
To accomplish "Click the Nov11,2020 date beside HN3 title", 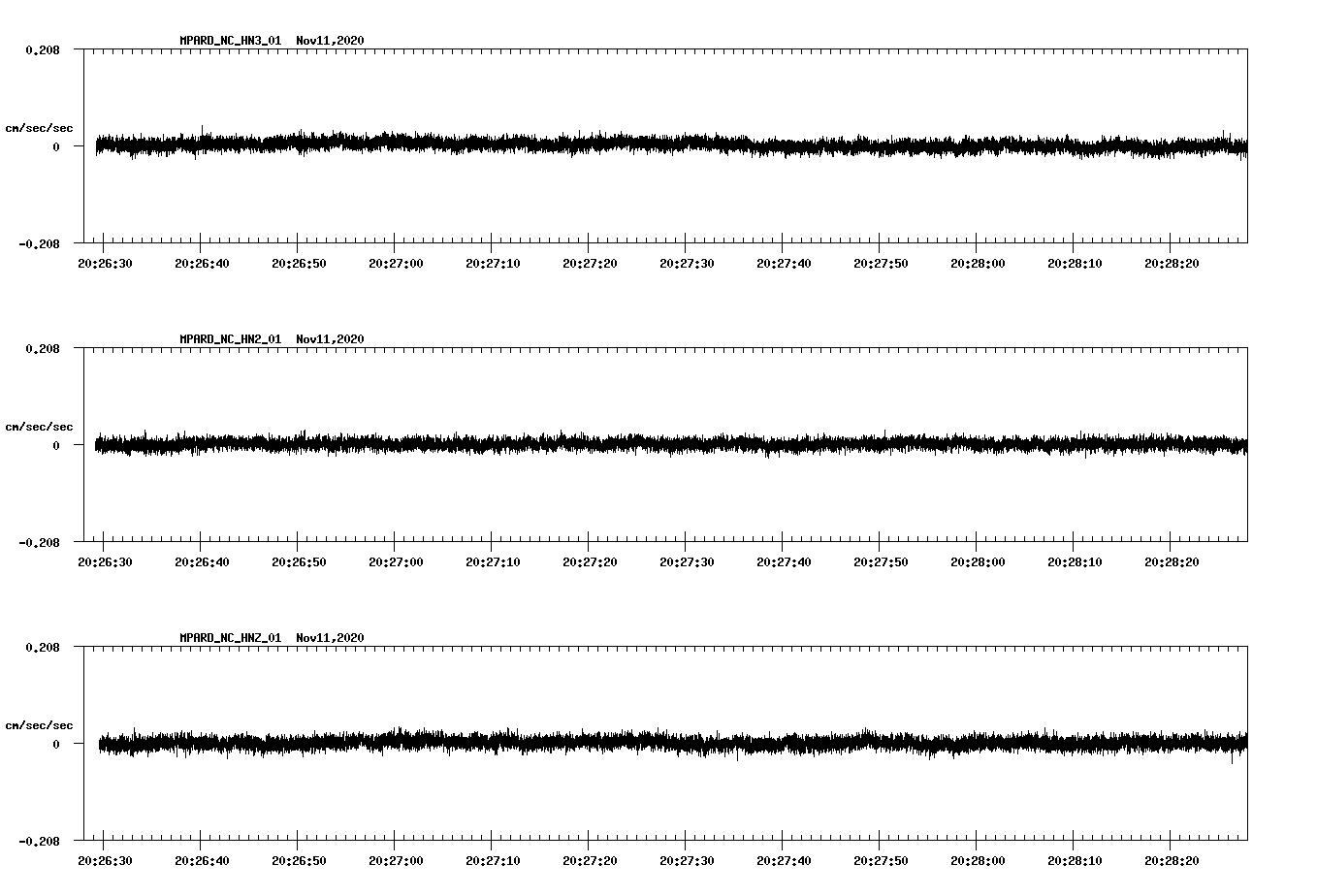I will (330, 40).
